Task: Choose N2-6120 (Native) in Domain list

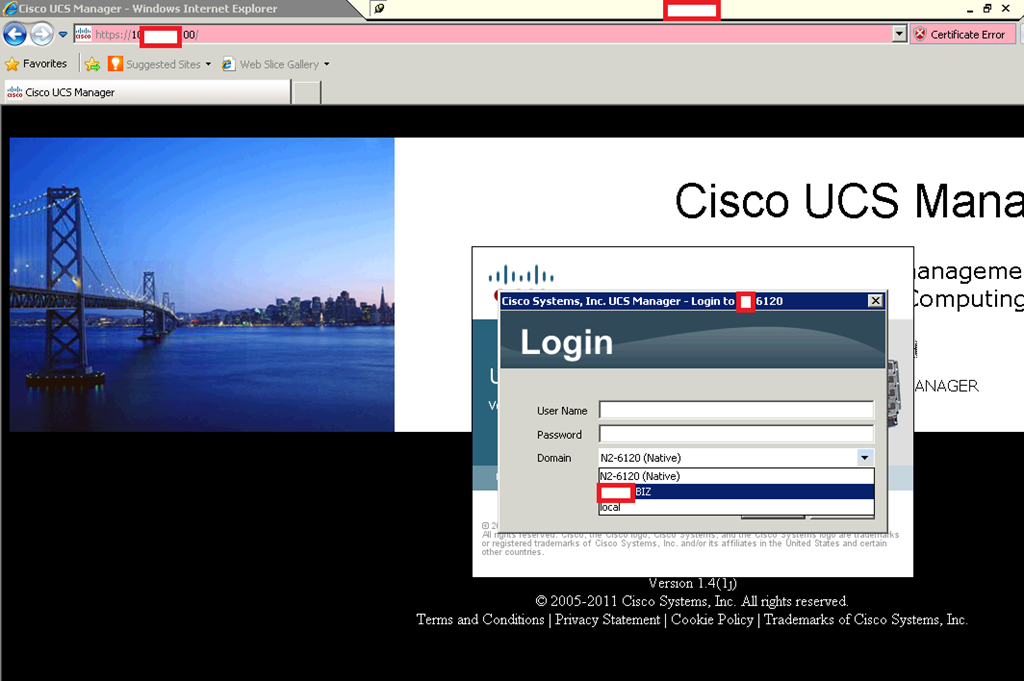Action: coord(736,476)
